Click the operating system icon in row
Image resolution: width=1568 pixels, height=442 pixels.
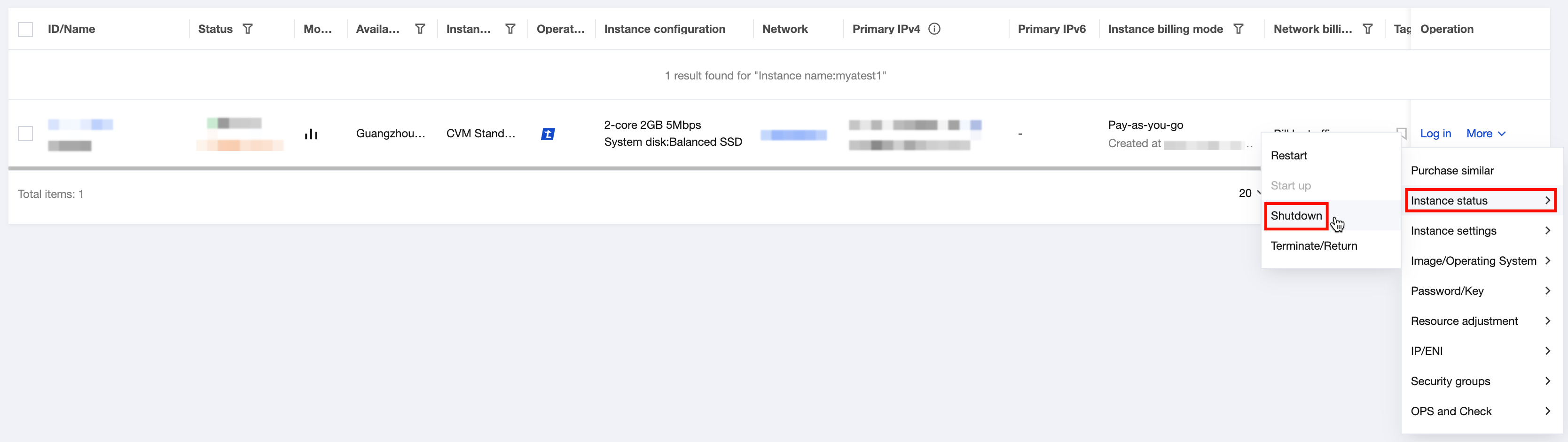coord(548,134)
